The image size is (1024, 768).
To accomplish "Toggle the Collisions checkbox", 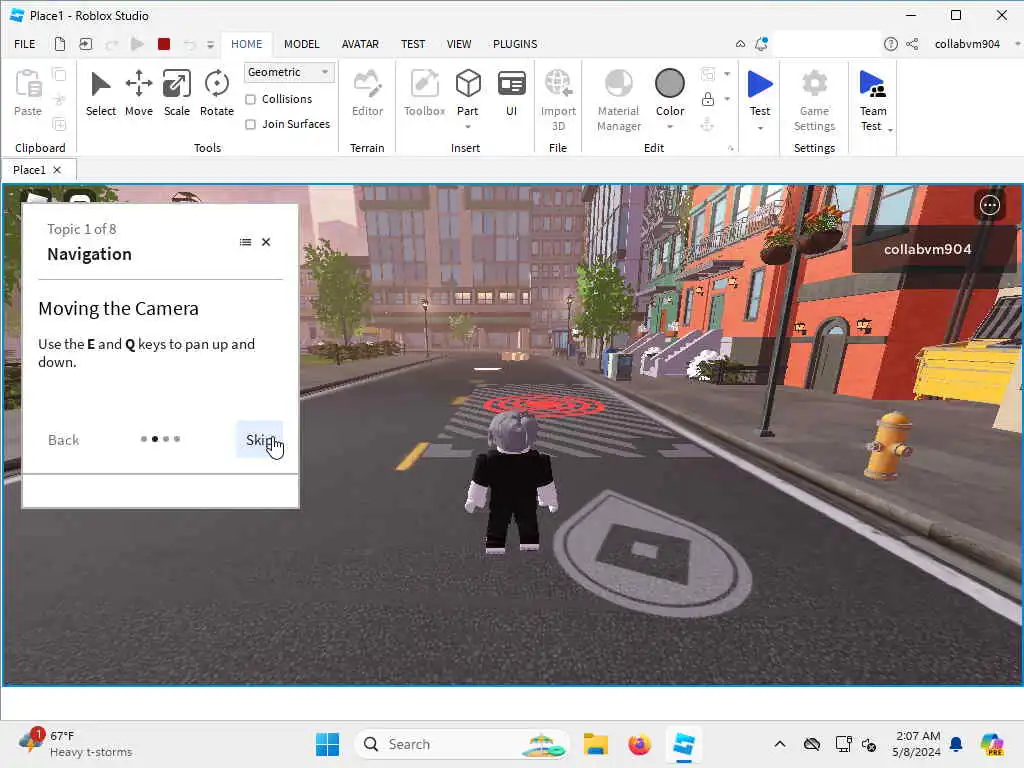I will point(250,99).
